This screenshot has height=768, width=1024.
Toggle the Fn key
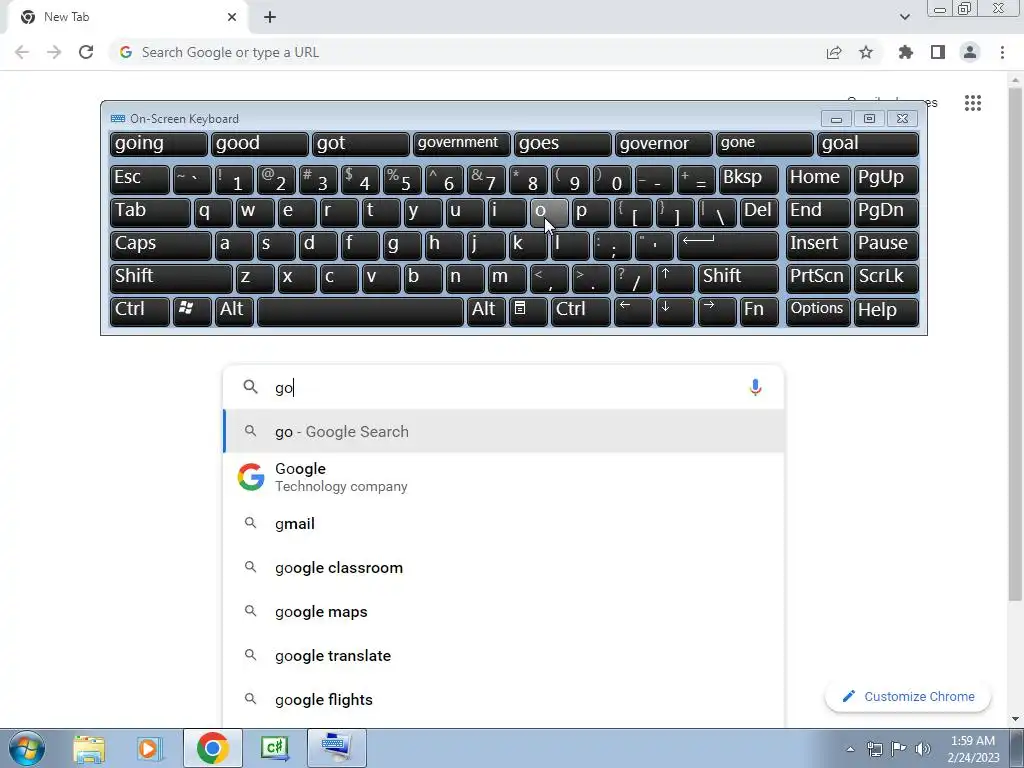759,311
